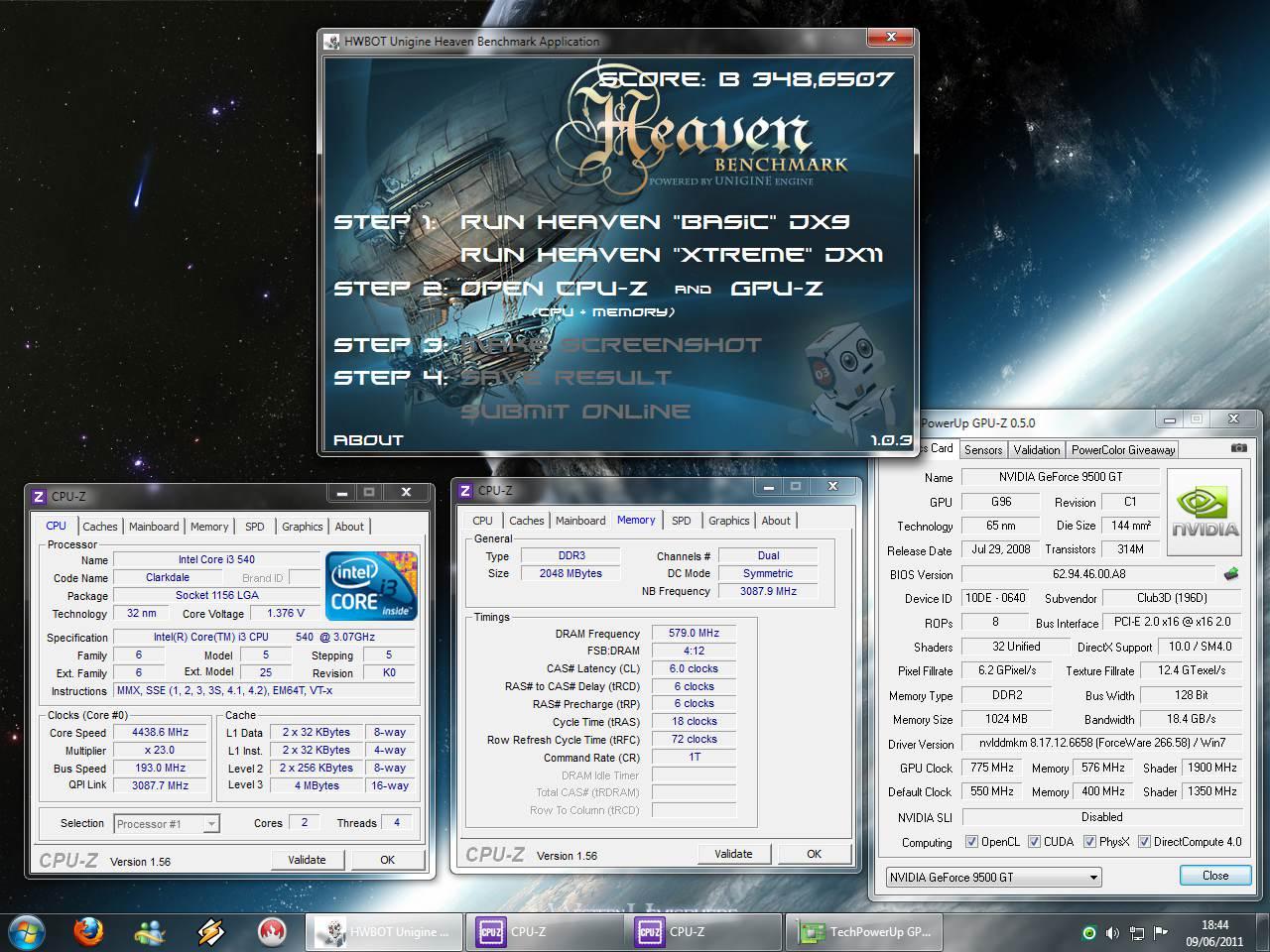Switch to TechPowerUp GPU-Z taskbar button
Image resolution: width=1270 pixels, height=952 pixels.
click(864, 932)
